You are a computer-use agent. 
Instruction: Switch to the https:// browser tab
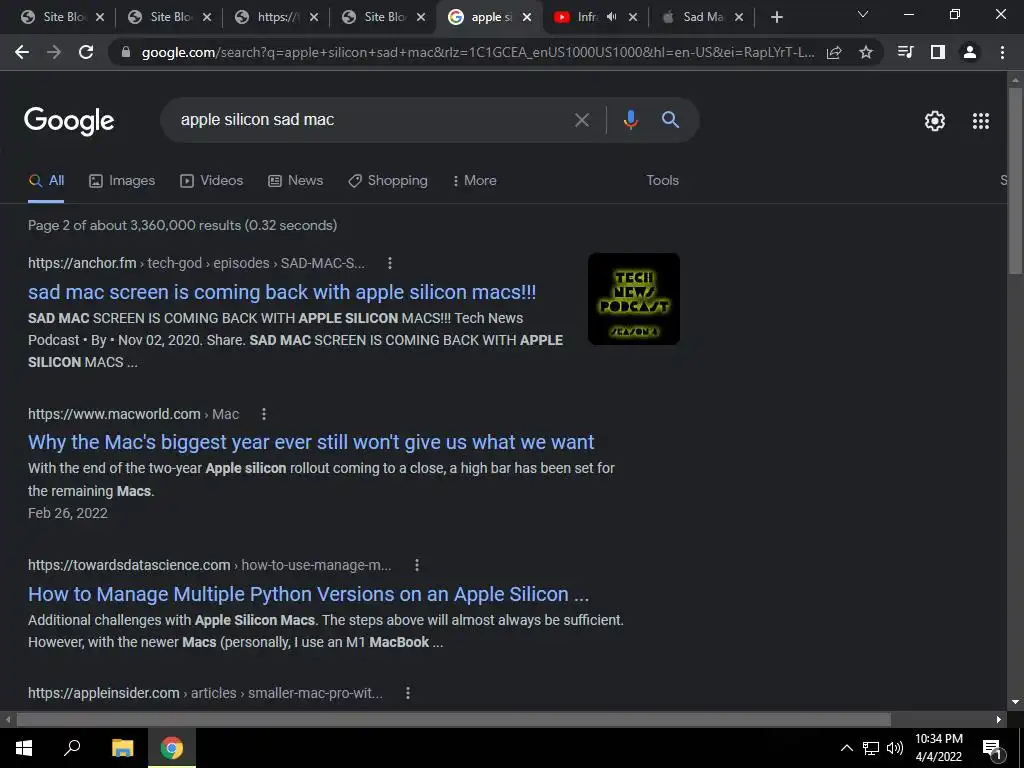pos(276,17)
